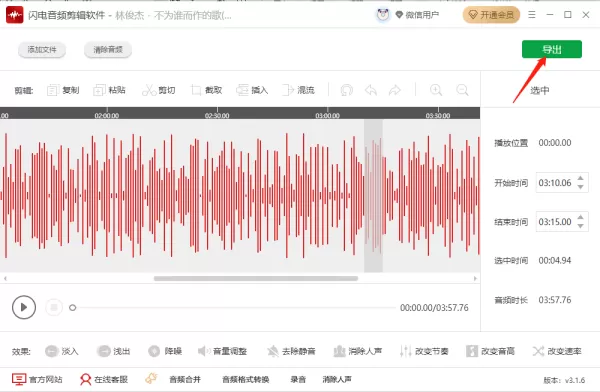Click the horn icon beside 音频合并
Viewport: 600px width, 392px height.
click(151, 379)
